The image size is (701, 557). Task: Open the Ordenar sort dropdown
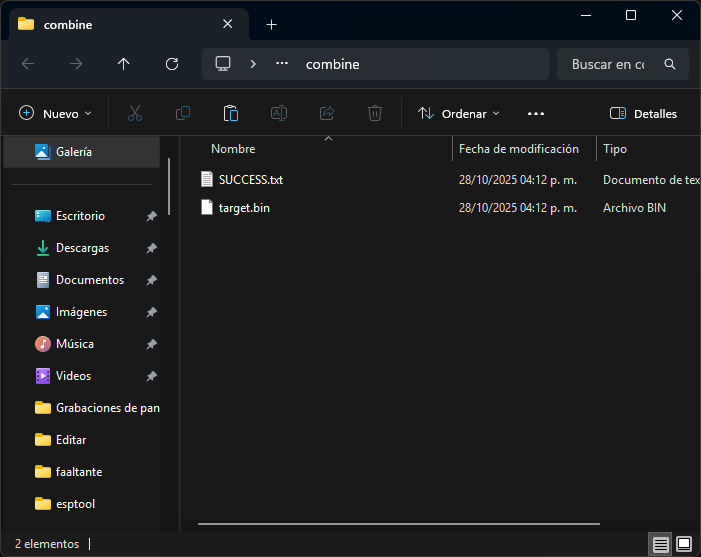[459, 114]
